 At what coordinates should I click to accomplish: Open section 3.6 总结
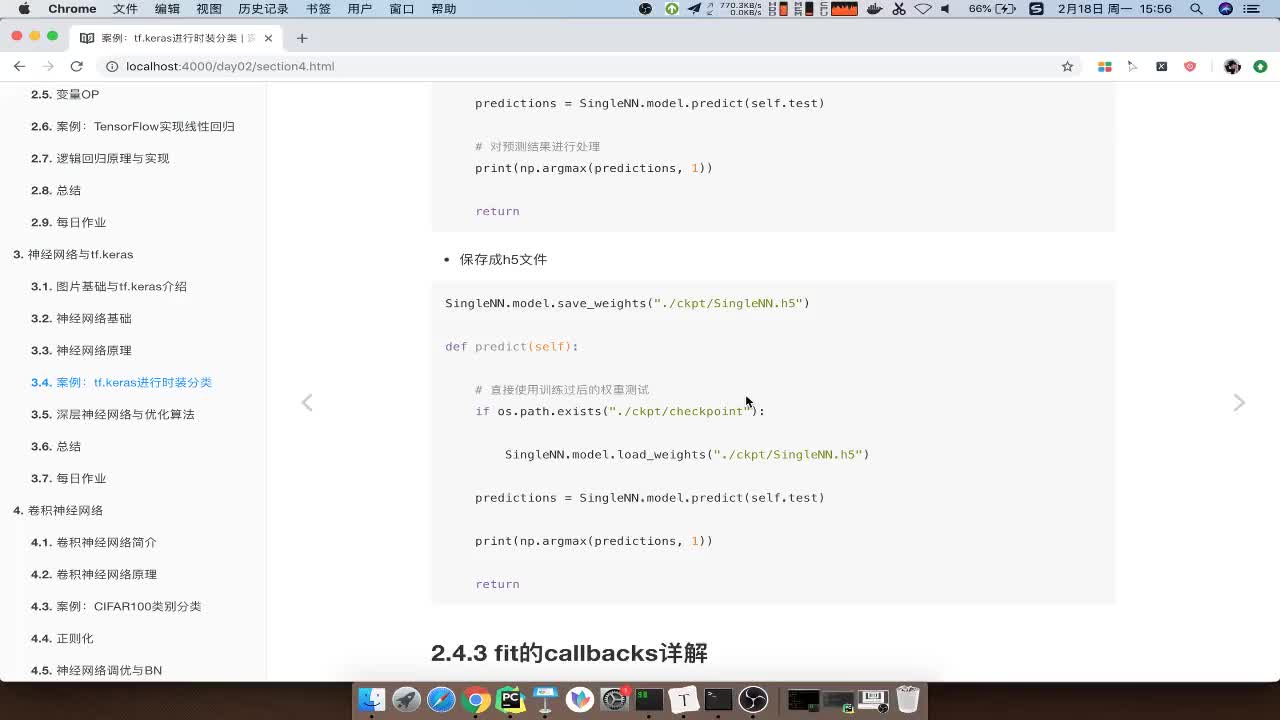tap(56, 446)
